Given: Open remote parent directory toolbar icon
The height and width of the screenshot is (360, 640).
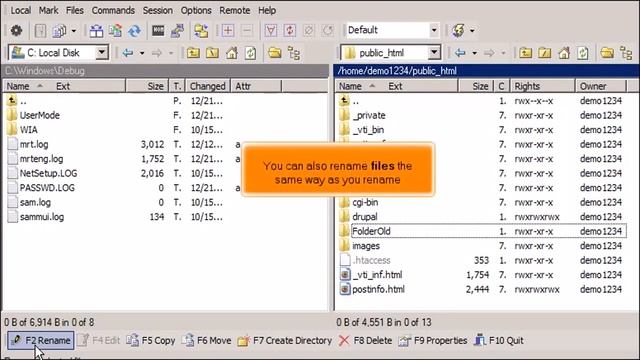Looking at the screenshot, I should [525, 53].
